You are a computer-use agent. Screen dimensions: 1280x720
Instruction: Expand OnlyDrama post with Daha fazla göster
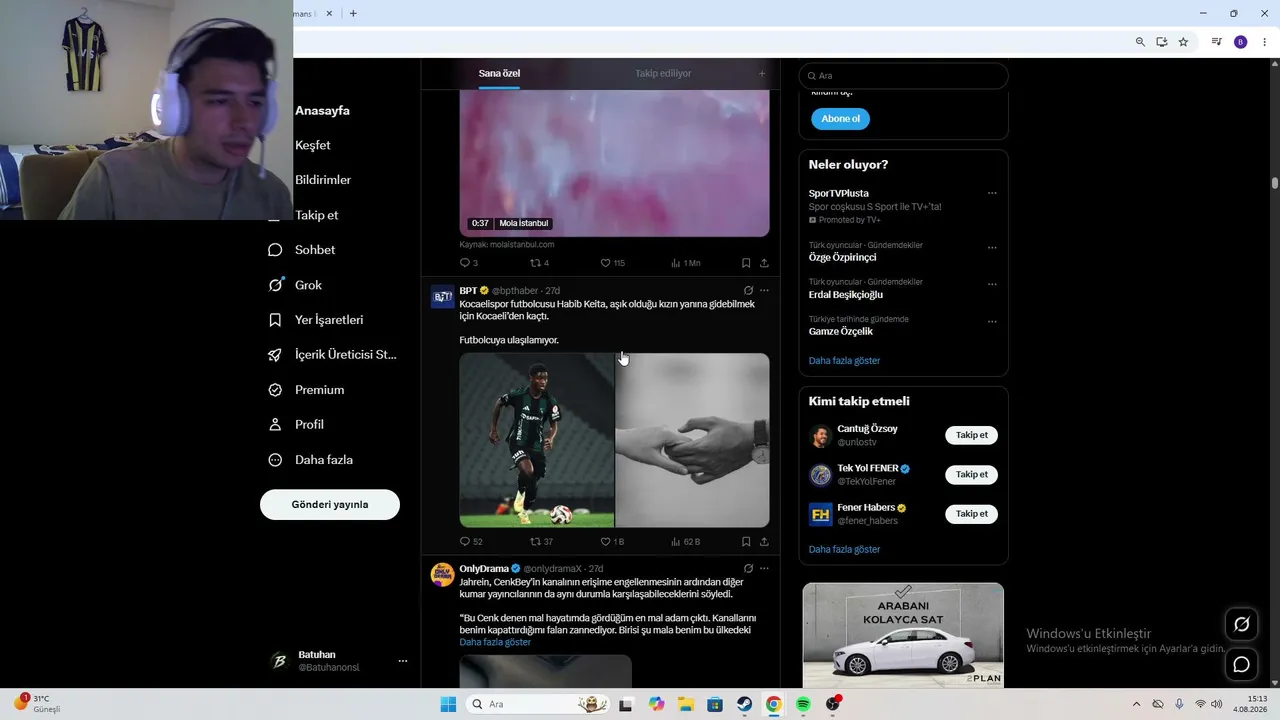495,642
